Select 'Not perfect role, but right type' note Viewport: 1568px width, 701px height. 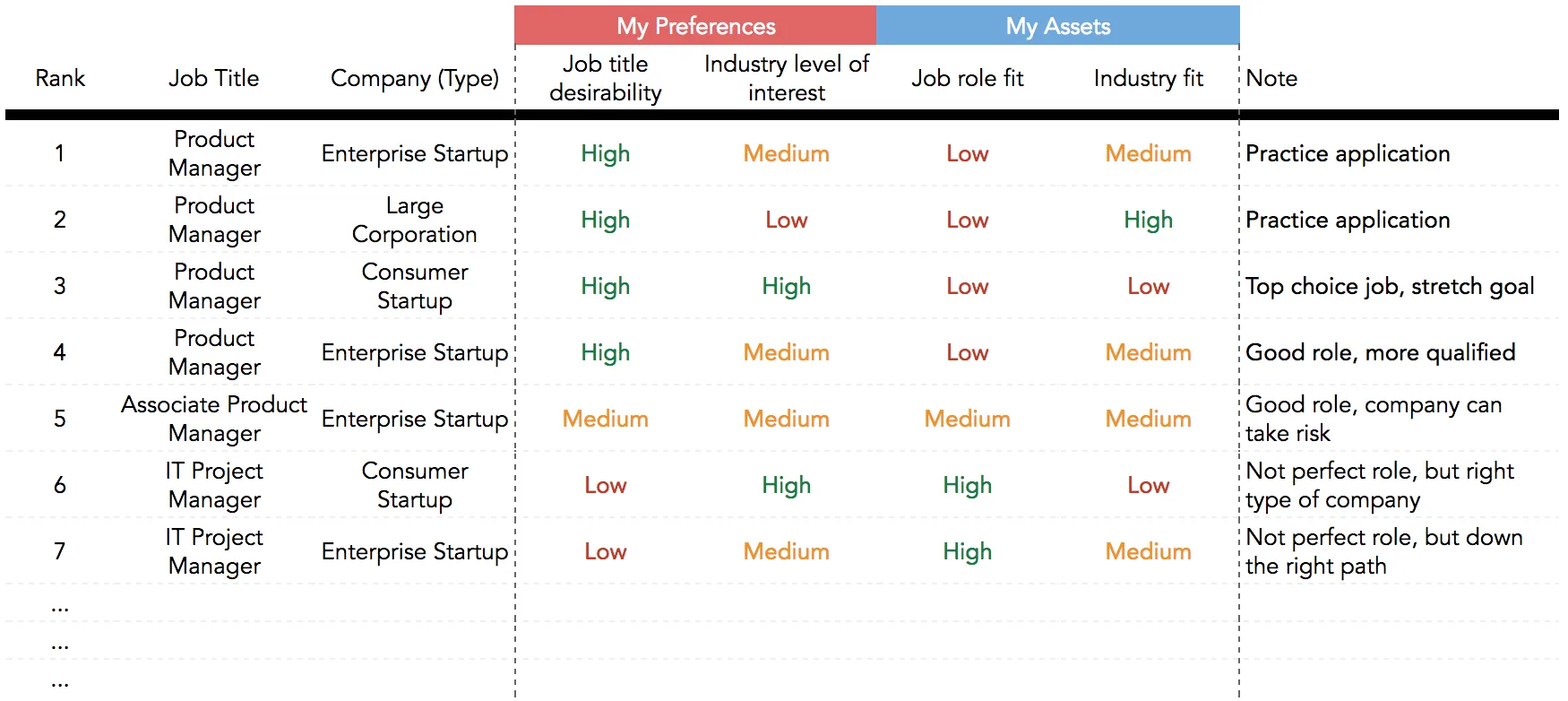pyautogui.click(x=1379, y=485)
